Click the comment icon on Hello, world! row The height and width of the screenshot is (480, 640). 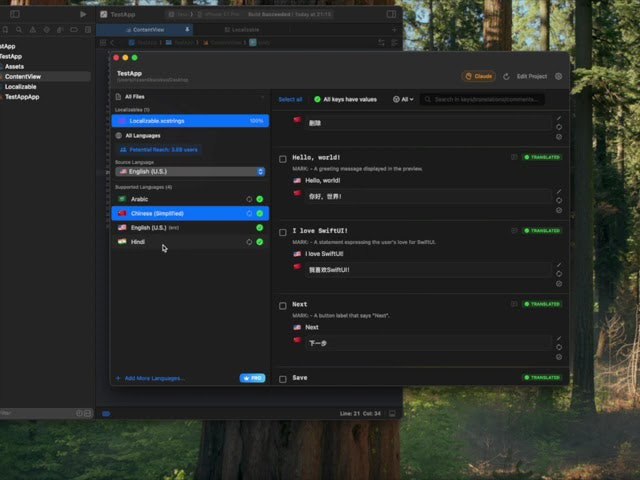click(x=514, y=157)
